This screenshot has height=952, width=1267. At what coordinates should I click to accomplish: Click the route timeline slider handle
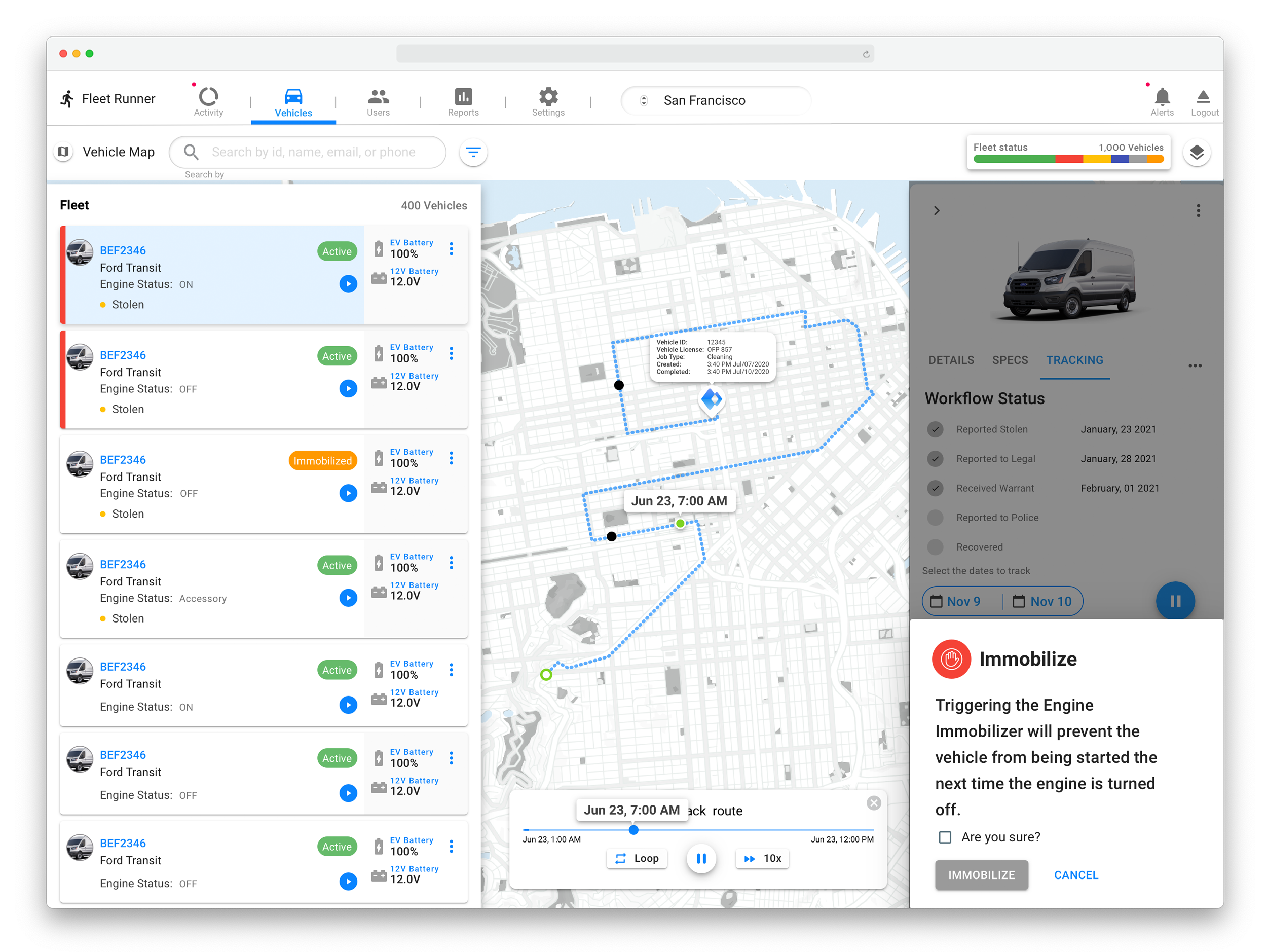(633, 829)
